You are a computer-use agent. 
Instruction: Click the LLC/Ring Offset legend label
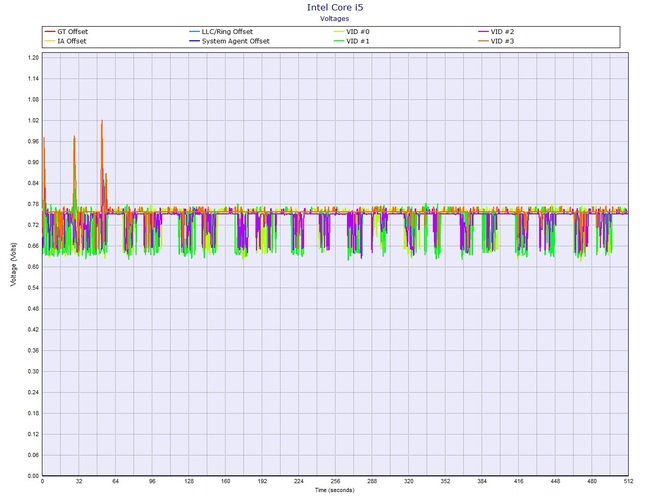pyautogui.click(x=227, y=32)
